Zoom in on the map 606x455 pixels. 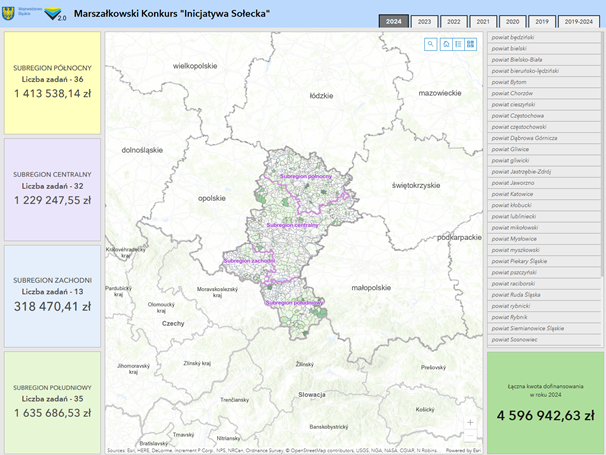(x=470, y=422)
